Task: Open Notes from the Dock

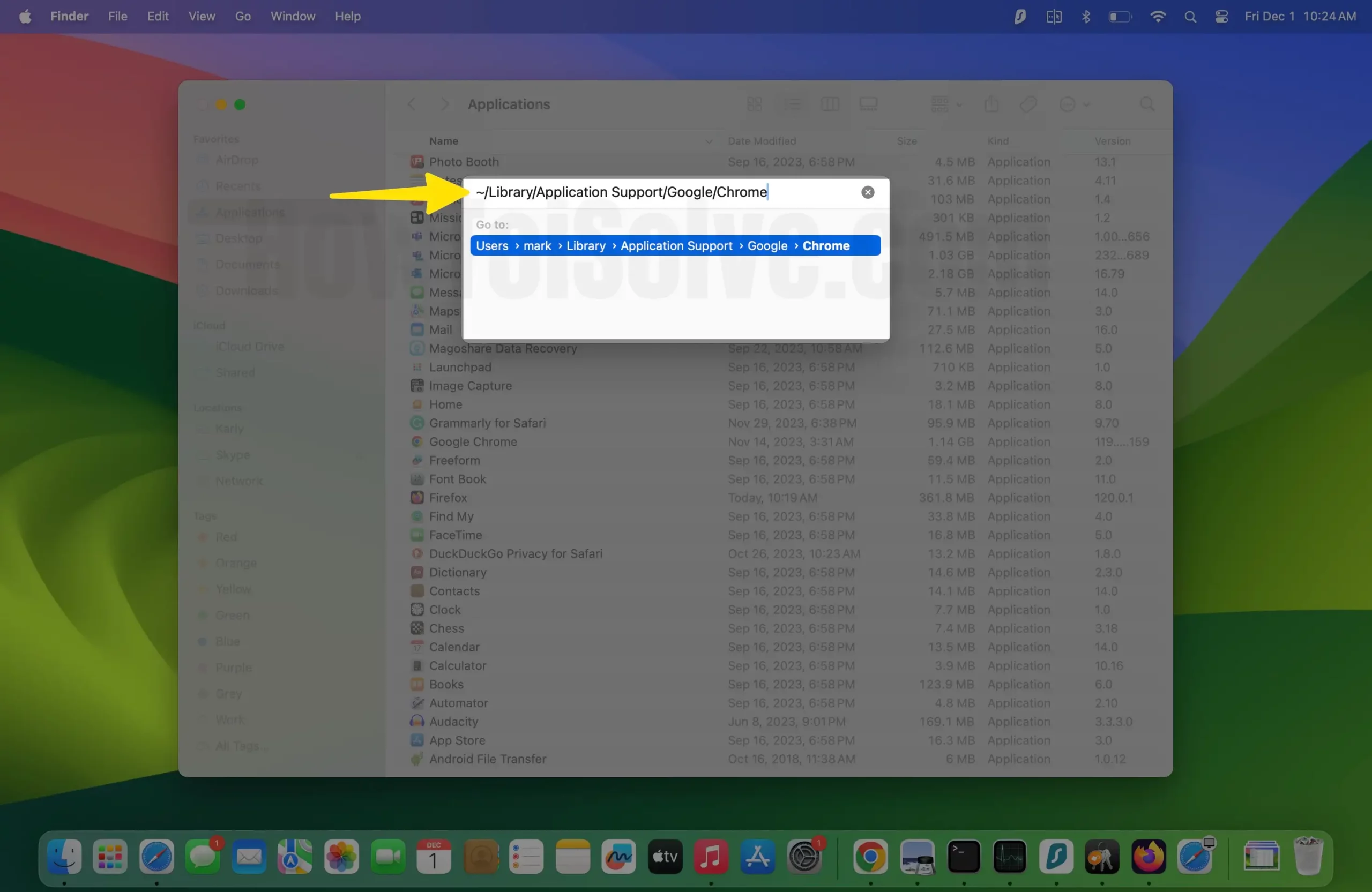Action: coord(572,856)
